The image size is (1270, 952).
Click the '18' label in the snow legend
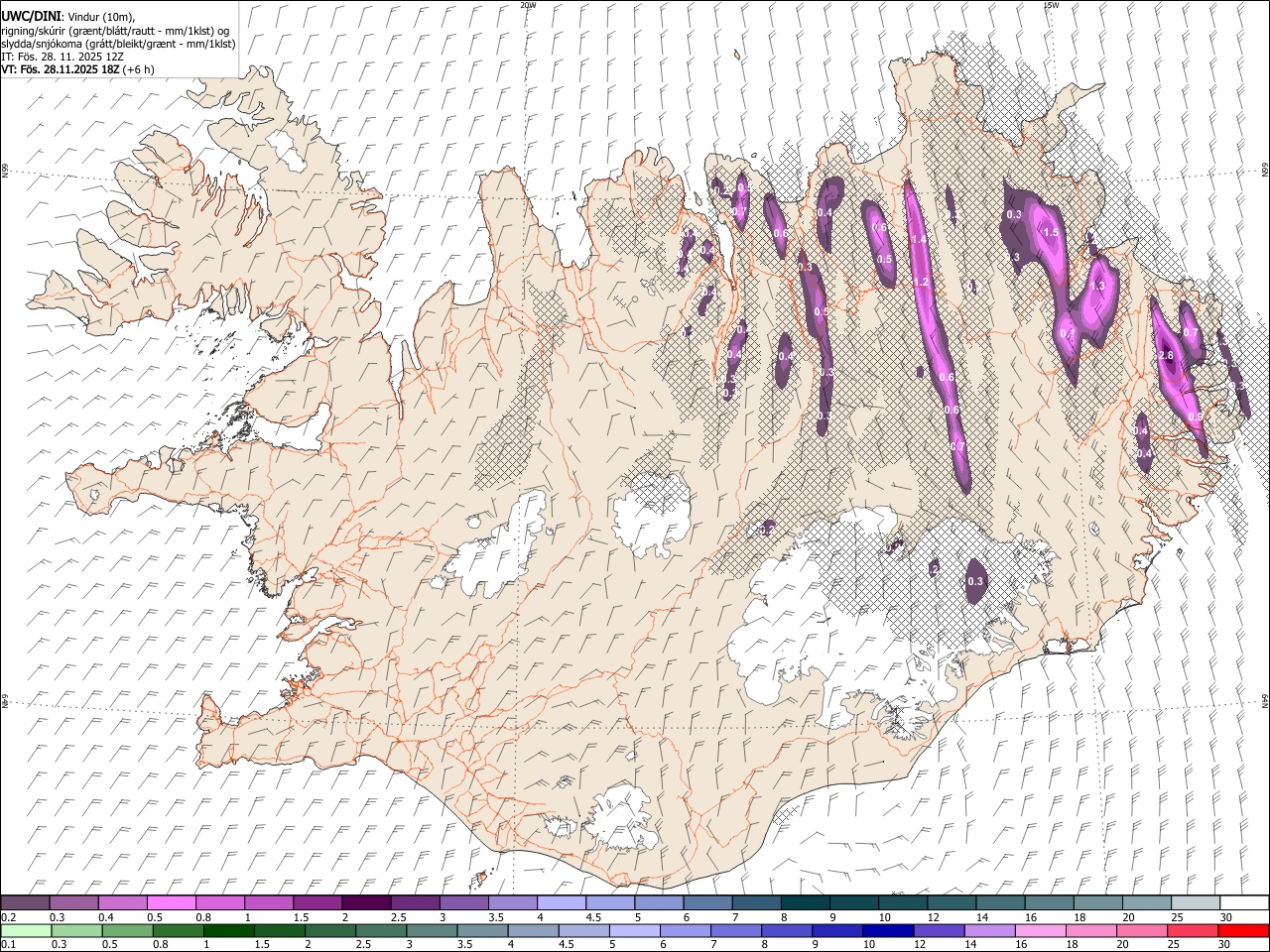pos(1079,917)
